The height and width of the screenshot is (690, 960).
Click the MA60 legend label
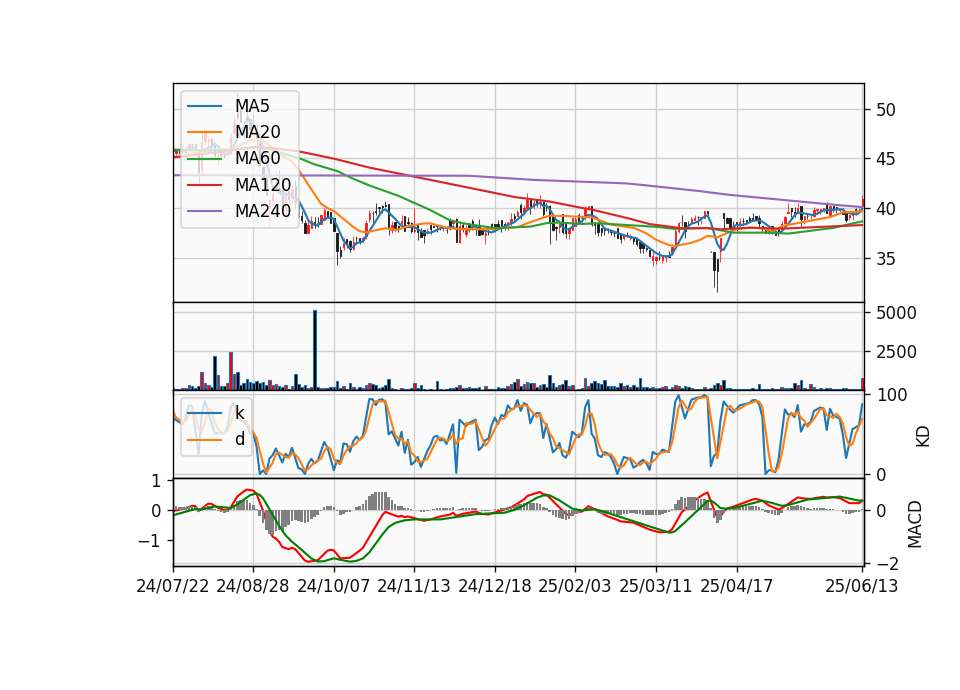point(257,158)
